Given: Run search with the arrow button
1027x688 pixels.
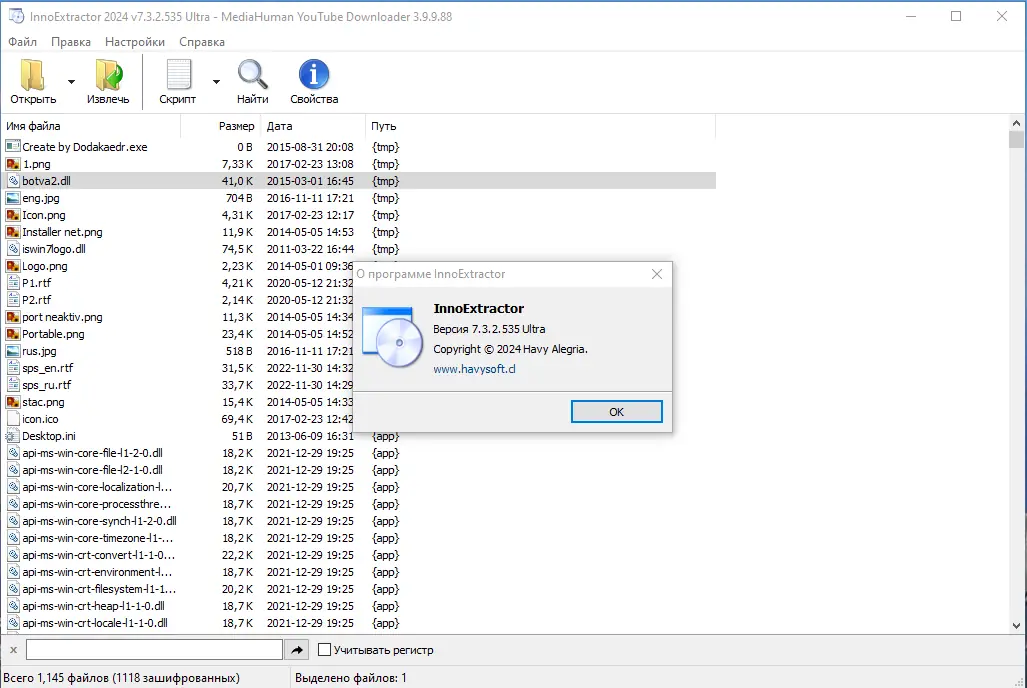Looking at the screenshot, I should tap(297, 650).
